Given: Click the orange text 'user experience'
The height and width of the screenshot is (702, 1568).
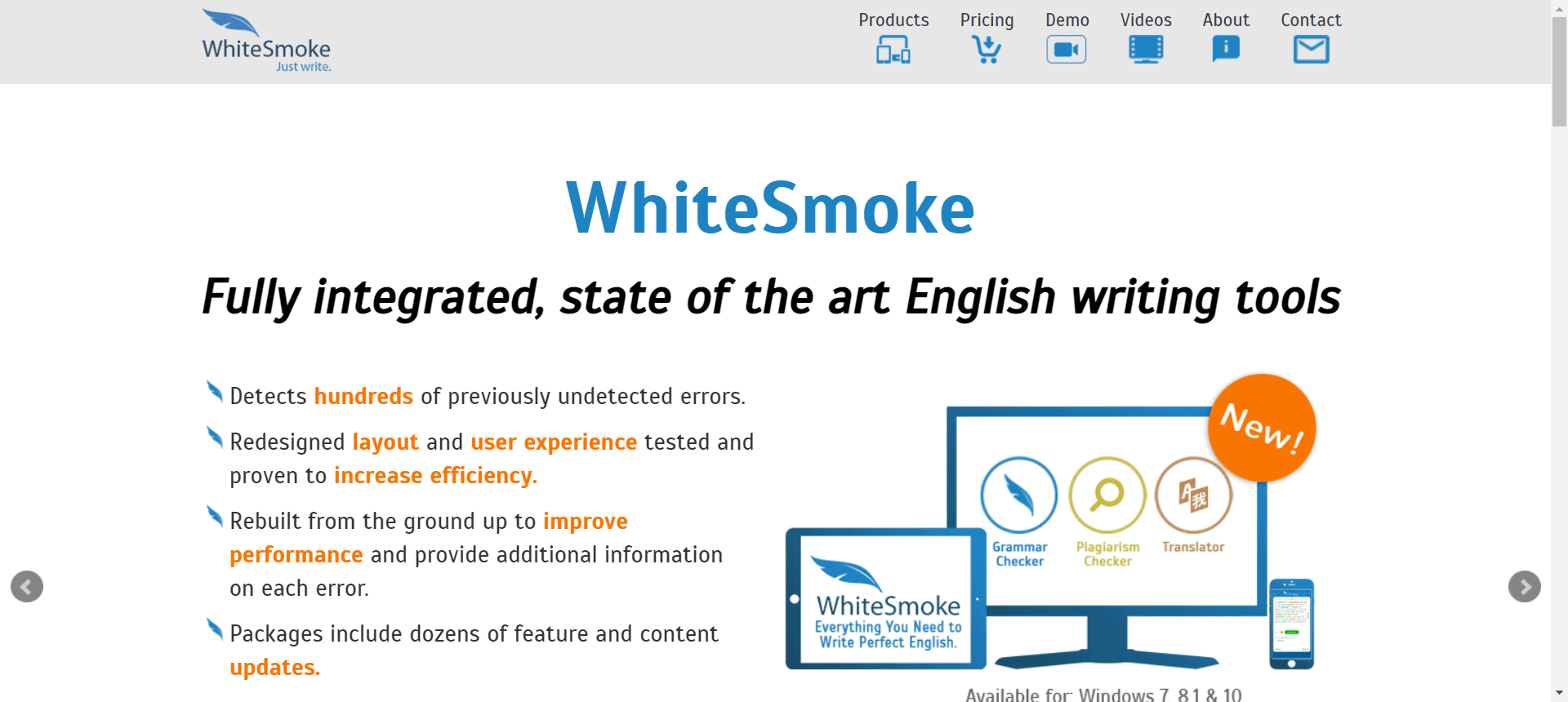Looking at the screenshot, I should pyautogui.click(x=554, y=442).
